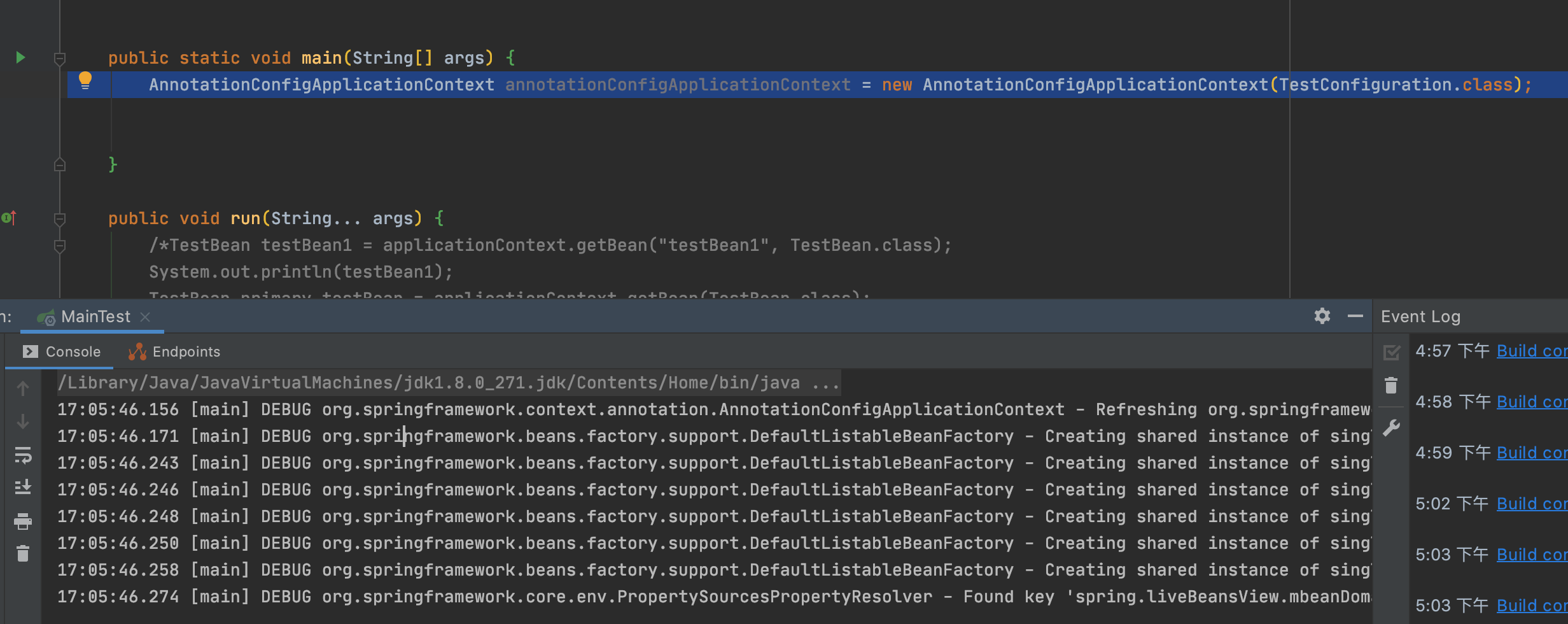Collapse the run method fold marker
This screenshot has width=1568, height=624.
pyautogui.click(x=60, y=220)
